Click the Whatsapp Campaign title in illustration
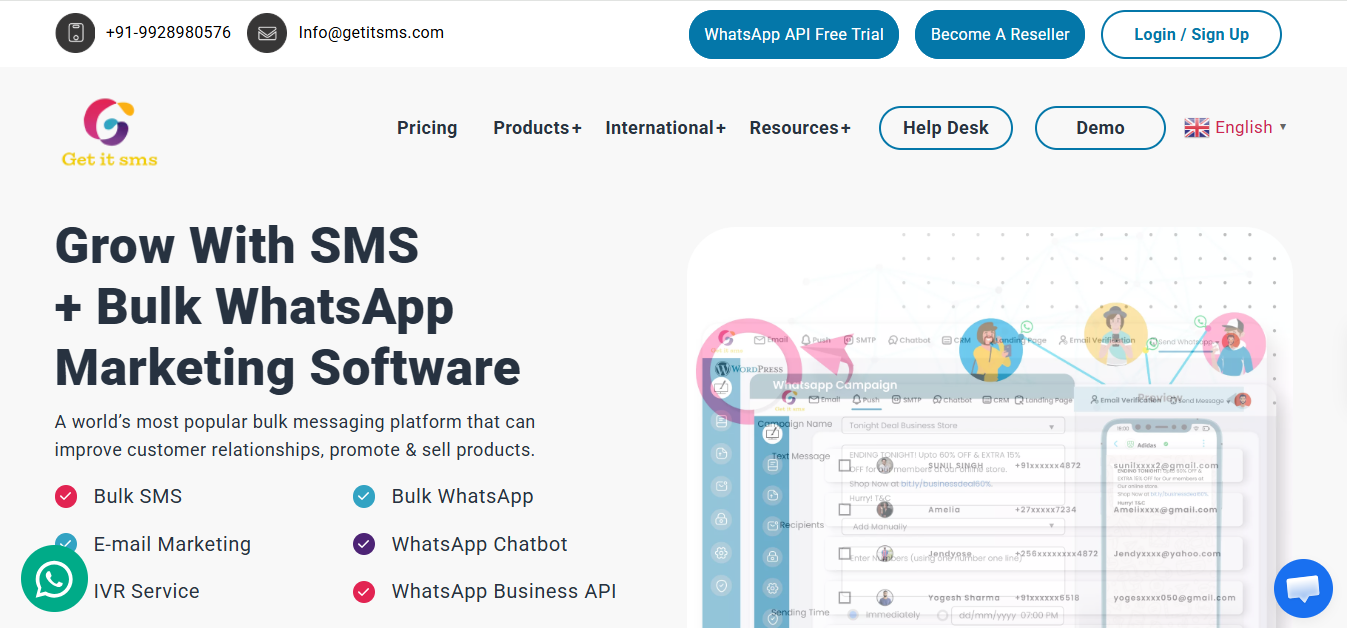This screenshot has width=1347, height=628. pyautogui.click(x=835, y=385)
